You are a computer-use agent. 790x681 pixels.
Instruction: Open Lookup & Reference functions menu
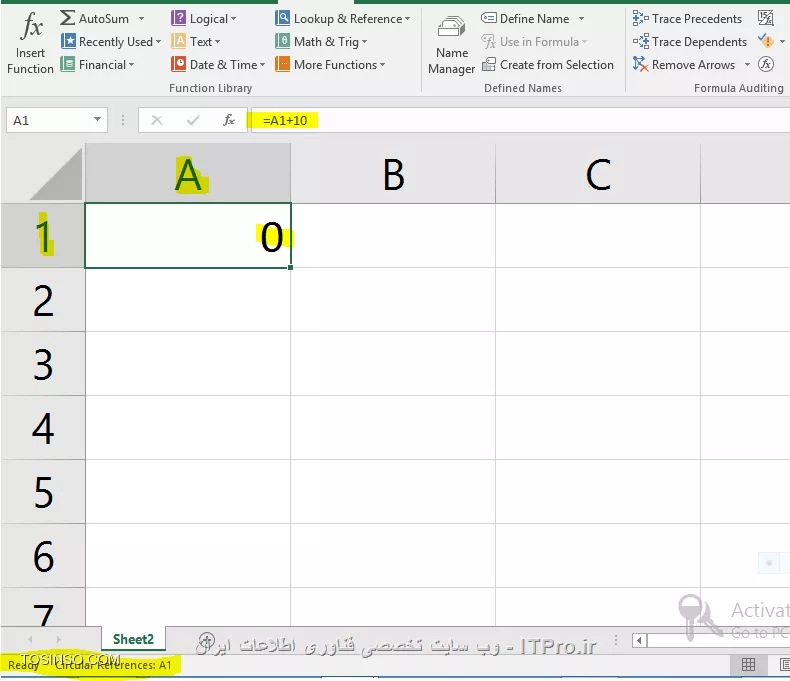pos(343,19)
